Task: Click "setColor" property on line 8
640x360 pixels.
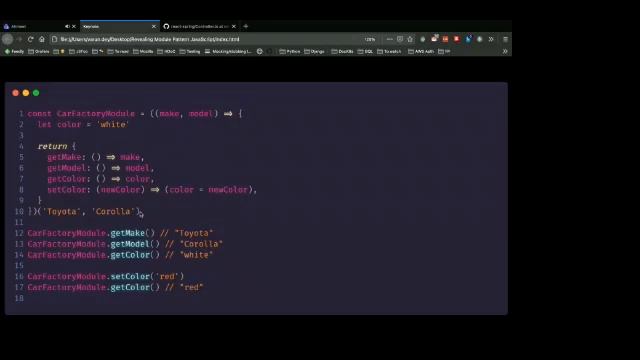Action: pyautogui.click(x=67, y=190)
